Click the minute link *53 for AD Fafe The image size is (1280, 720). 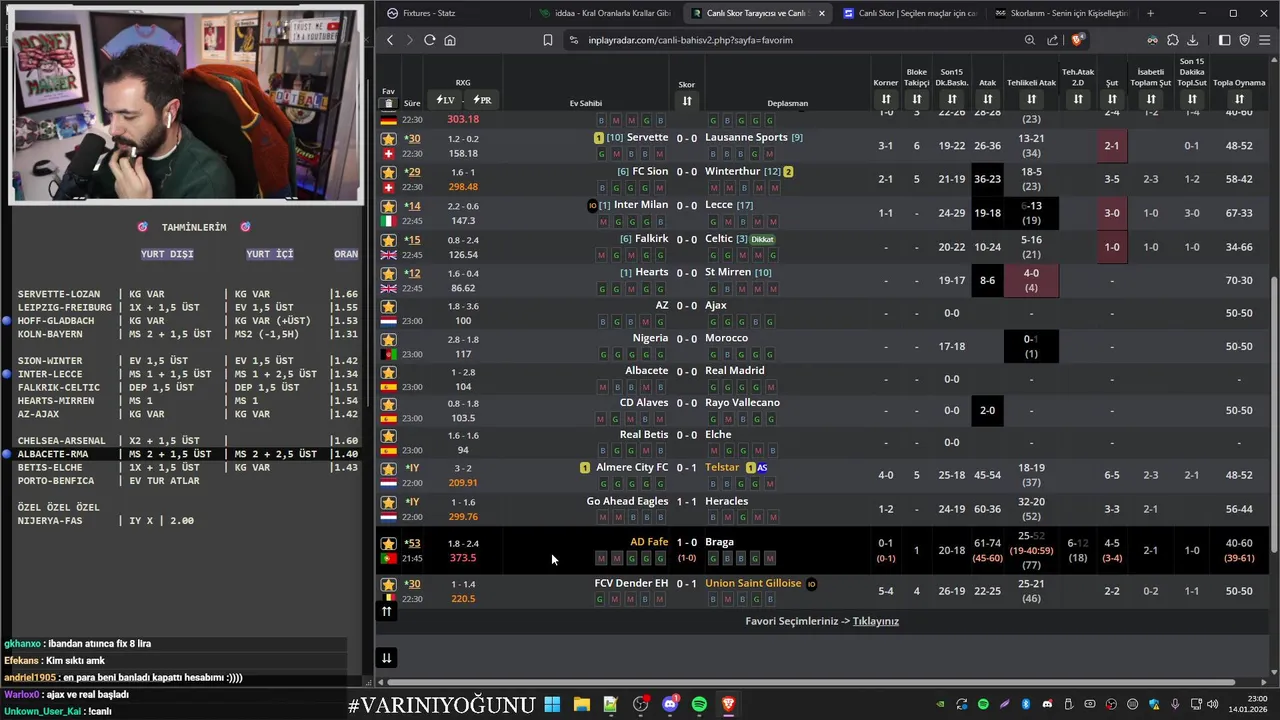pos(412,543)
